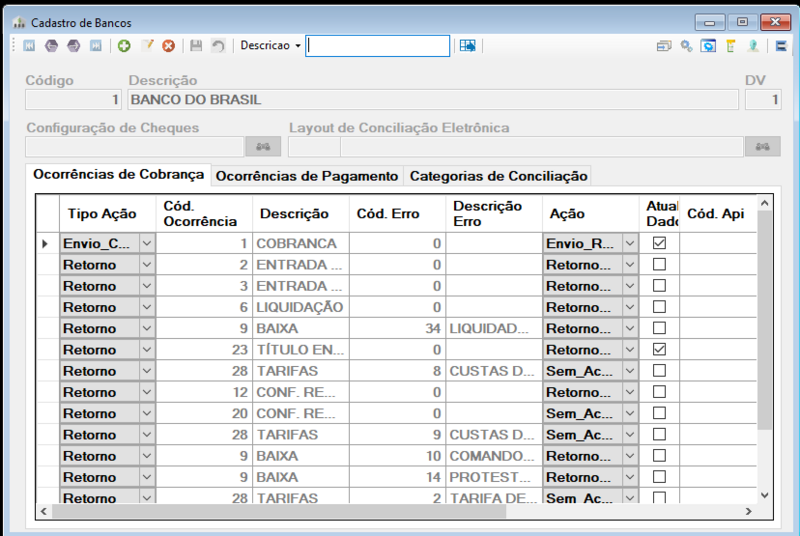The image size is (800, 536).
Task: Click the yellow-green document toolbar icon
Action: [x=731, y=46]
